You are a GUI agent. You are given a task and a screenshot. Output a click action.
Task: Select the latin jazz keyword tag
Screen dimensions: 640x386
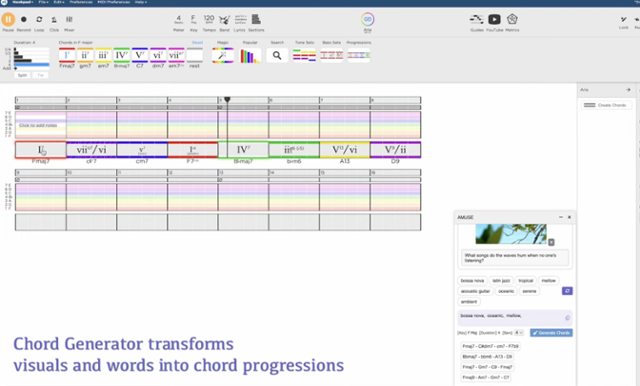[x=501, y=281]
